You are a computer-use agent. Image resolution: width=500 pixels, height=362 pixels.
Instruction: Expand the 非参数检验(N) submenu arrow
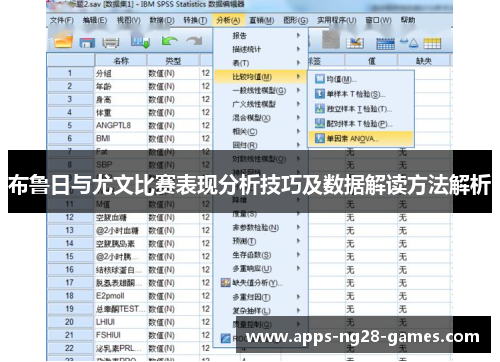[298, 227]
